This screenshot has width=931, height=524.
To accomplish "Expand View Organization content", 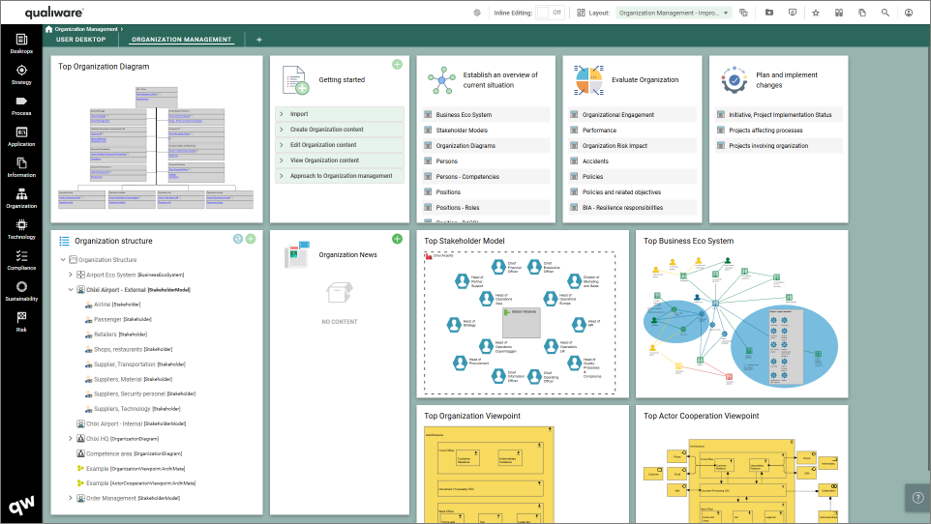I will [x=340, y=160].
